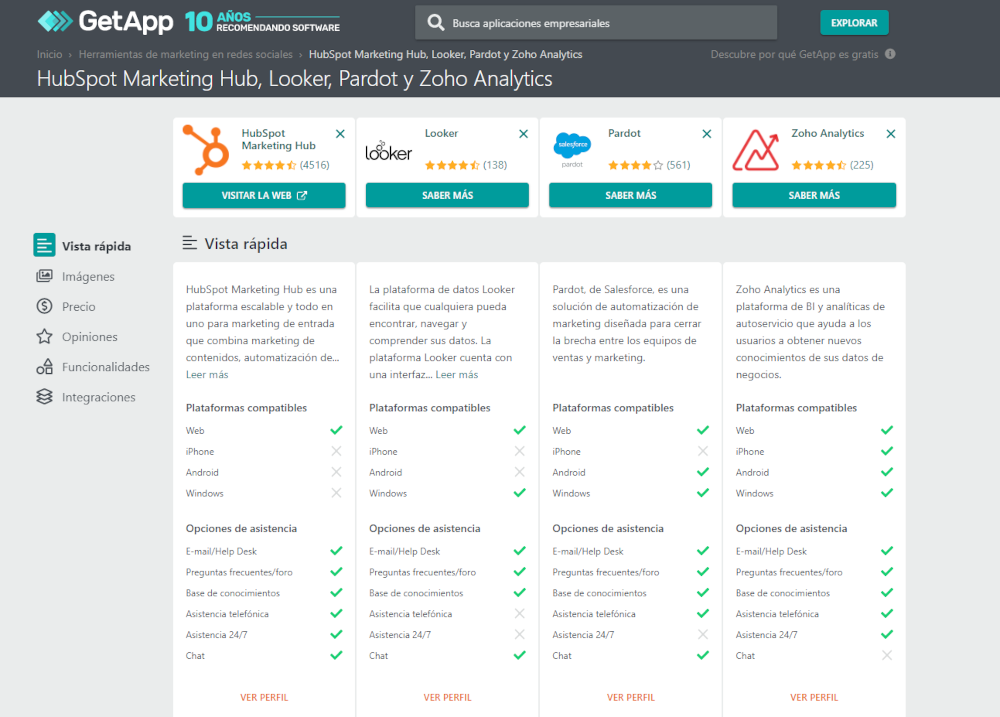Click HubSpot Chat support checkmark
Viewport: 1000px width, 717px height.
tap(336, 655)
